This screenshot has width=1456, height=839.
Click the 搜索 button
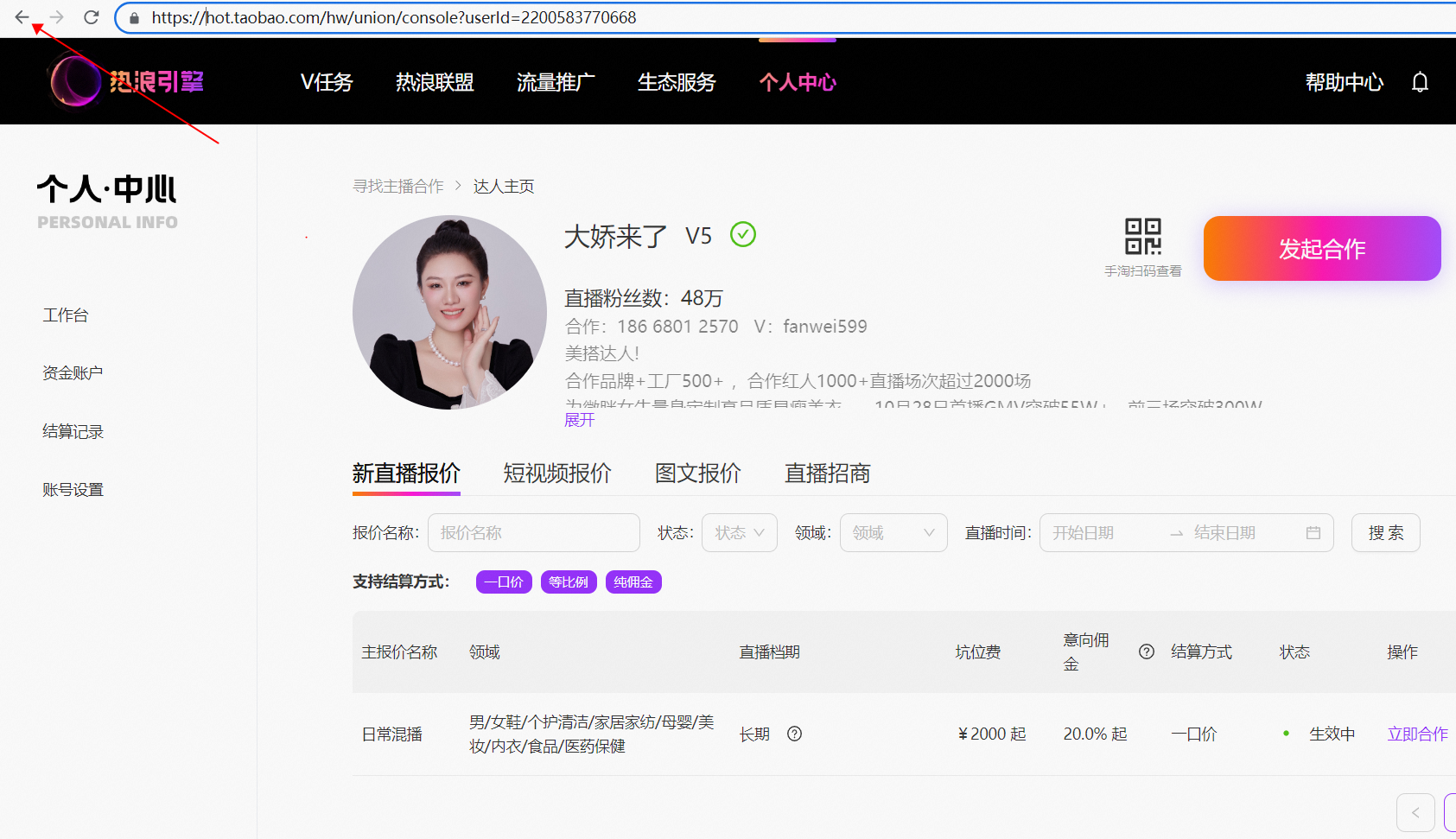[x=1386, y=532]
